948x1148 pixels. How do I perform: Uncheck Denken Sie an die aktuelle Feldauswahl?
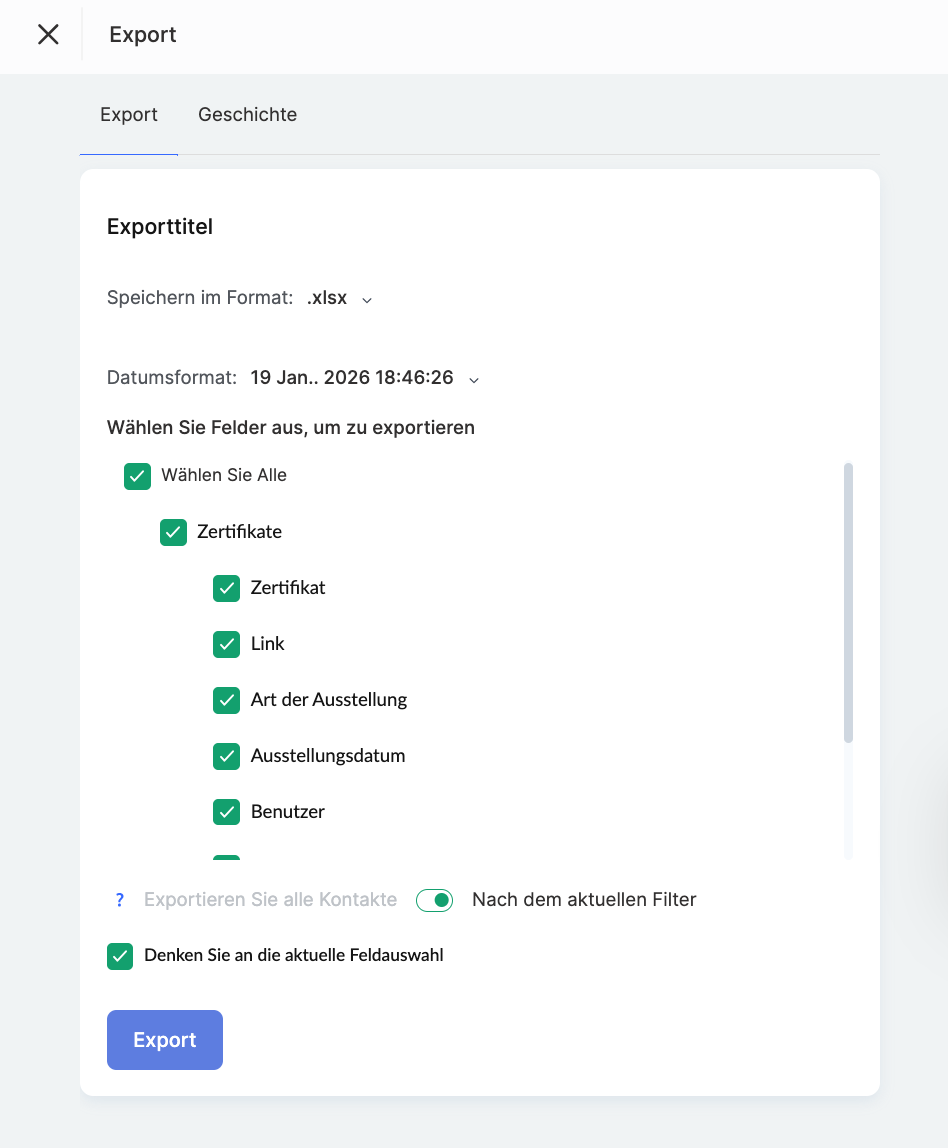pyautogui.click(x=120, y=956)
